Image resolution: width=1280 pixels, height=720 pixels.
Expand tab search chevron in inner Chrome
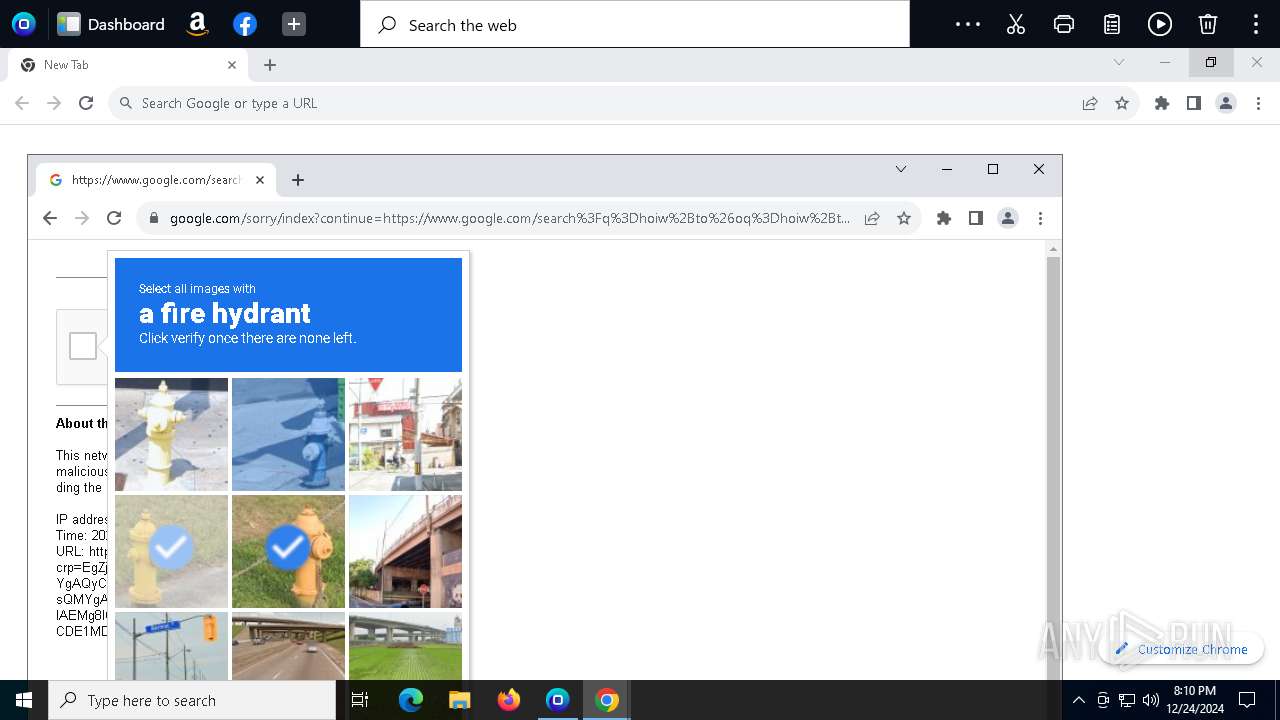(x=901, y=169)
